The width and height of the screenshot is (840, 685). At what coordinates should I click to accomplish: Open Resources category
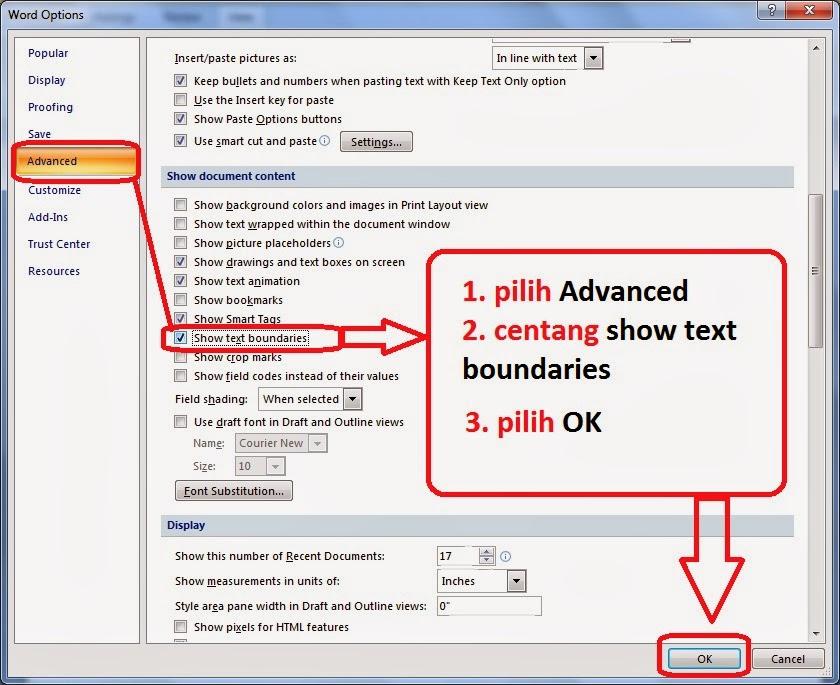tap(54, 271)
